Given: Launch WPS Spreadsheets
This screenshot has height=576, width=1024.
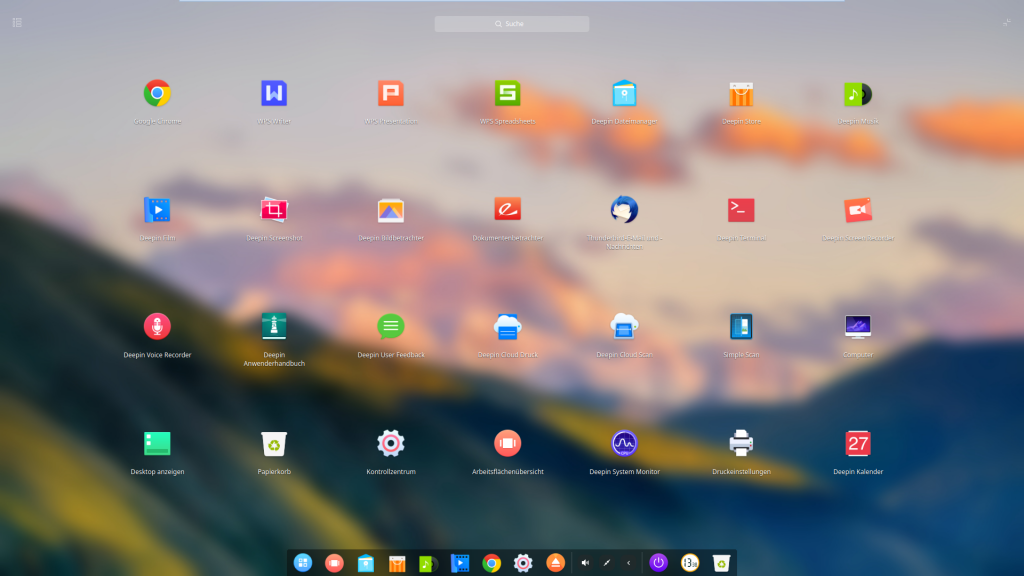Looking at the screenshot, I should point(508,94).
